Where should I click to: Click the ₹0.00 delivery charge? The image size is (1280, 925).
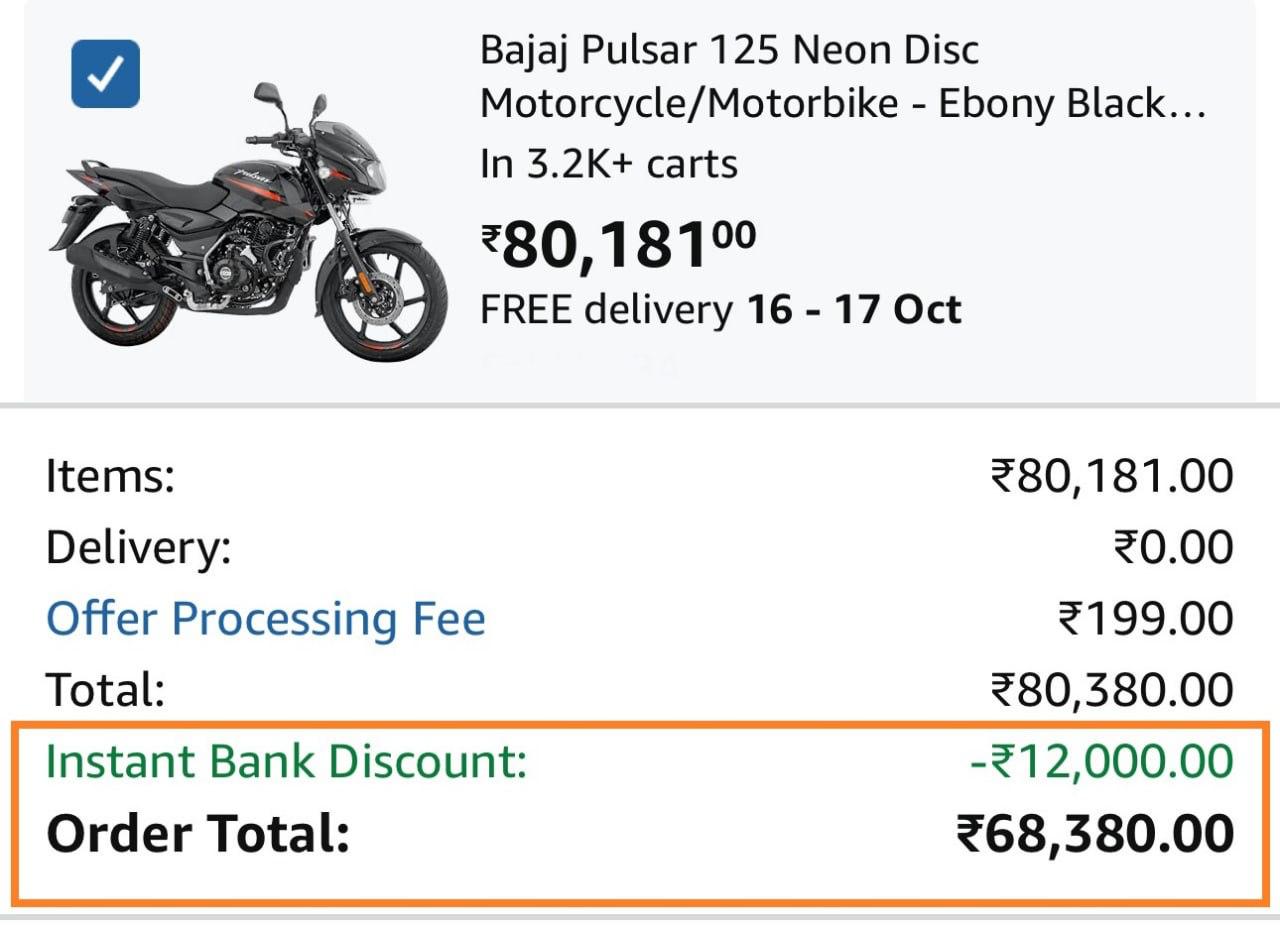[1172, 548]
